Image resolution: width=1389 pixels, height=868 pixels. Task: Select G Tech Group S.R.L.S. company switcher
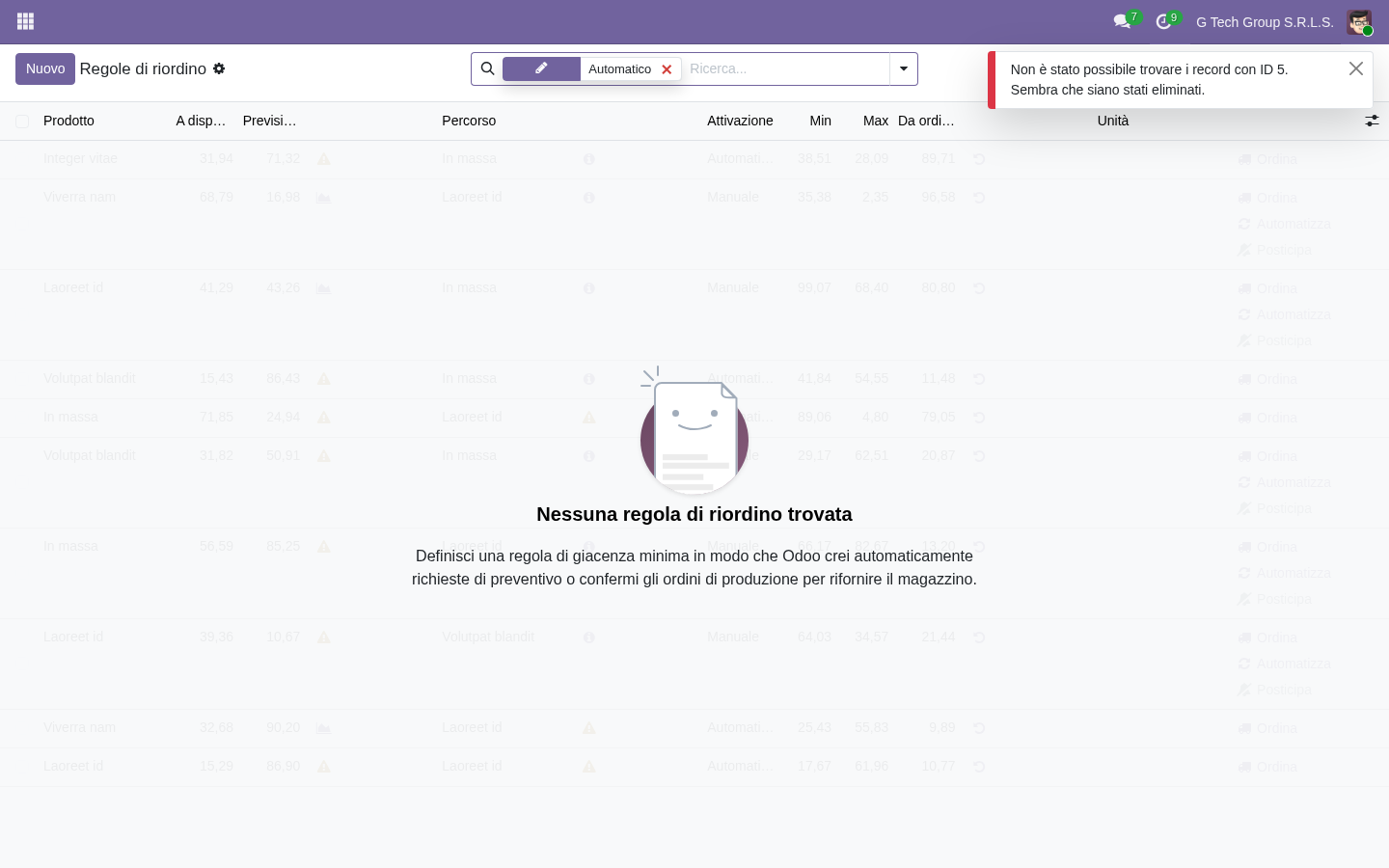point(1265,22)
